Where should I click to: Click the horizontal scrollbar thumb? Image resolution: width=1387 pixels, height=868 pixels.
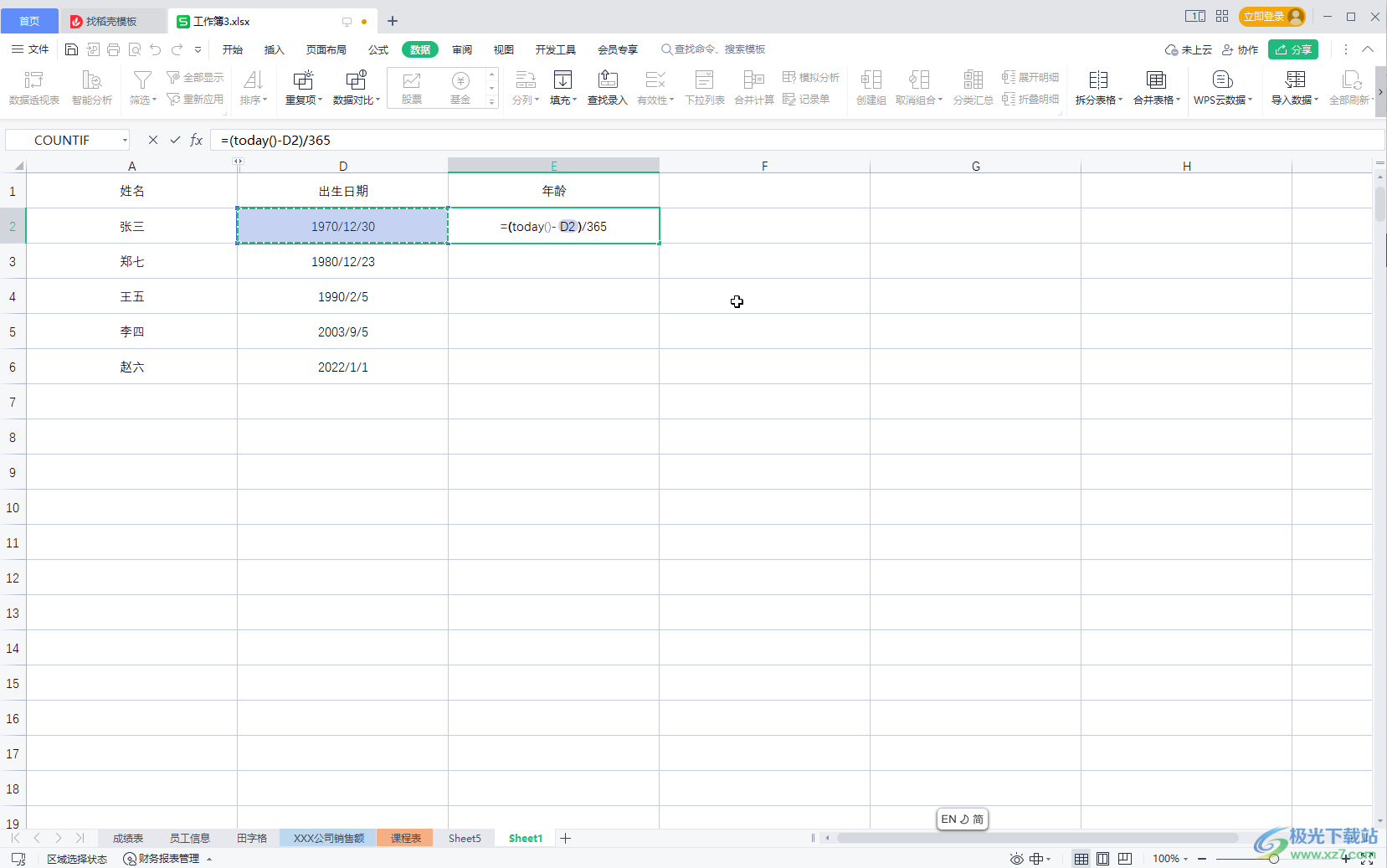click(x=1037, y=838)
